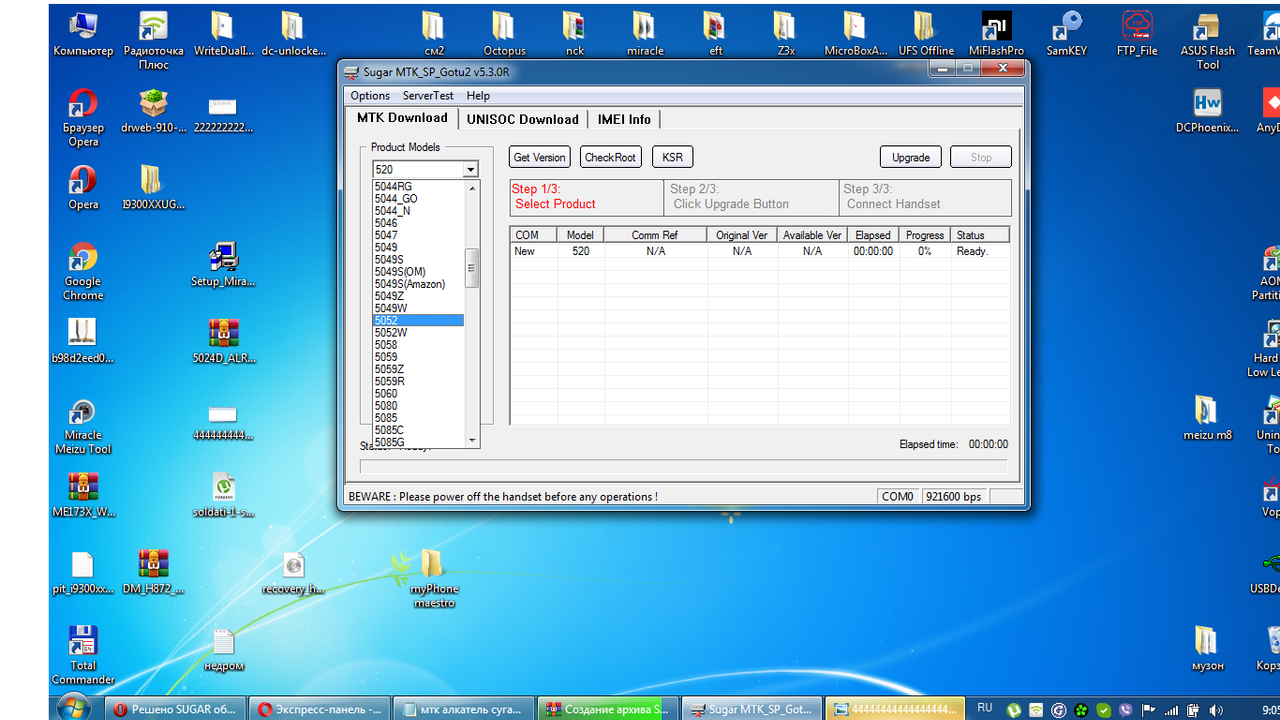Image resolution: width=1280 pixels, height=720 pixels.
Task: Choose model 5044RG in the list
Action: click(x=418, y=187)
